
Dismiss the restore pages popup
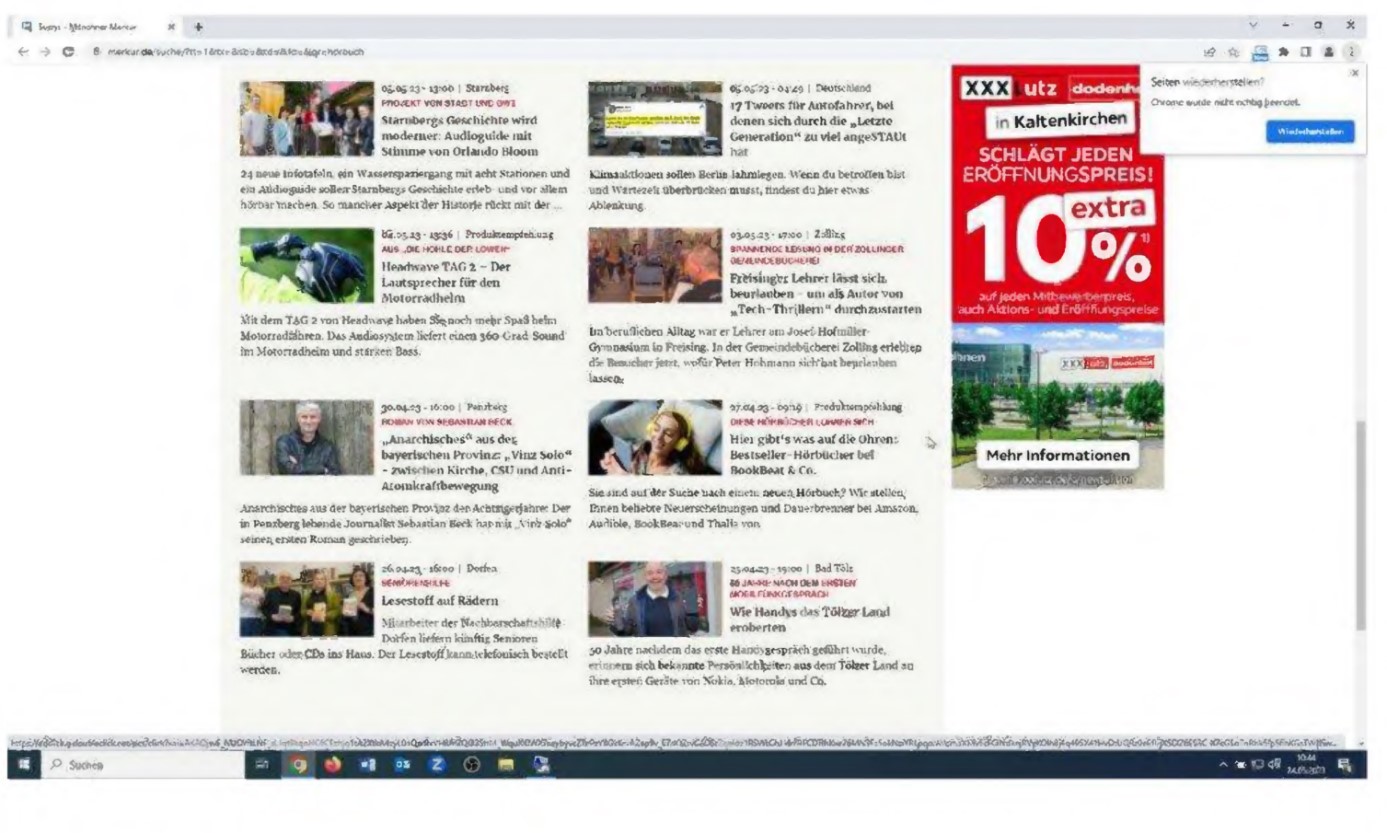click(x=1356, y=73)
